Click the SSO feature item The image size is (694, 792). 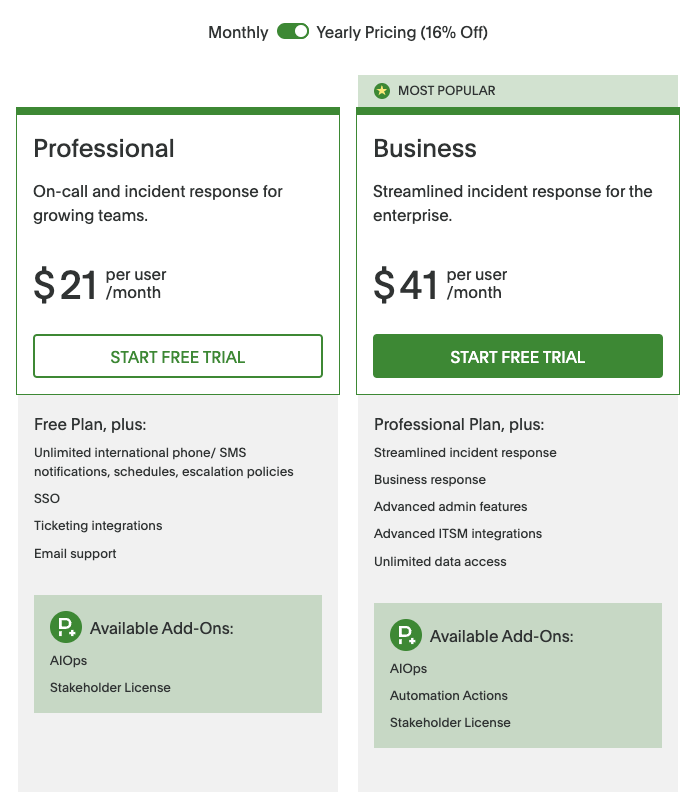coord(47,499)
